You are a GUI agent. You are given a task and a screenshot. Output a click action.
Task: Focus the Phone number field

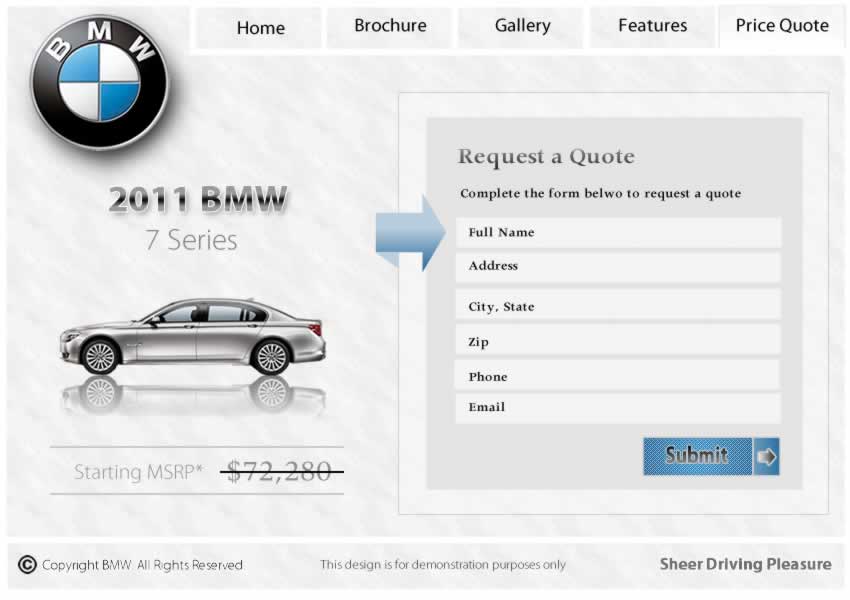coord(618,375)
